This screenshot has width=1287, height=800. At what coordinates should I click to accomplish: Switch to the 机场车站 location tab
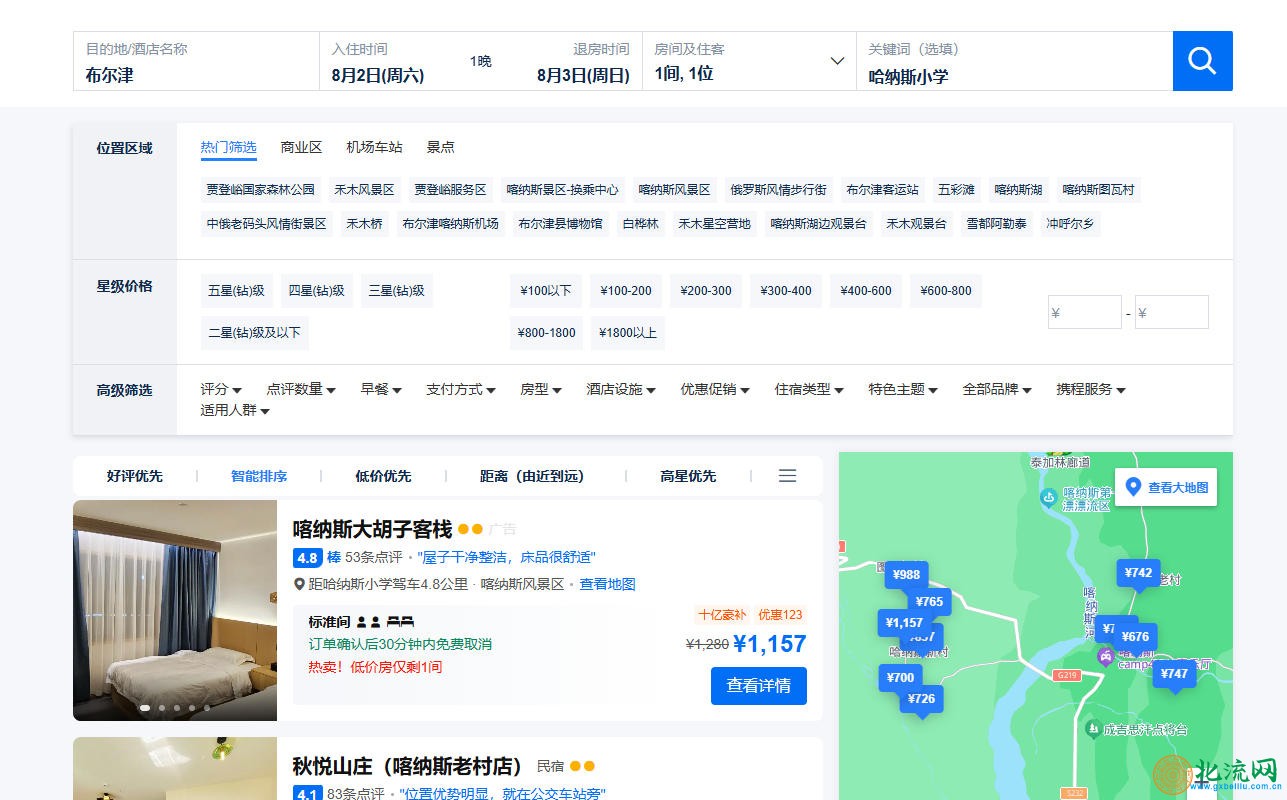tap(374, 147)
